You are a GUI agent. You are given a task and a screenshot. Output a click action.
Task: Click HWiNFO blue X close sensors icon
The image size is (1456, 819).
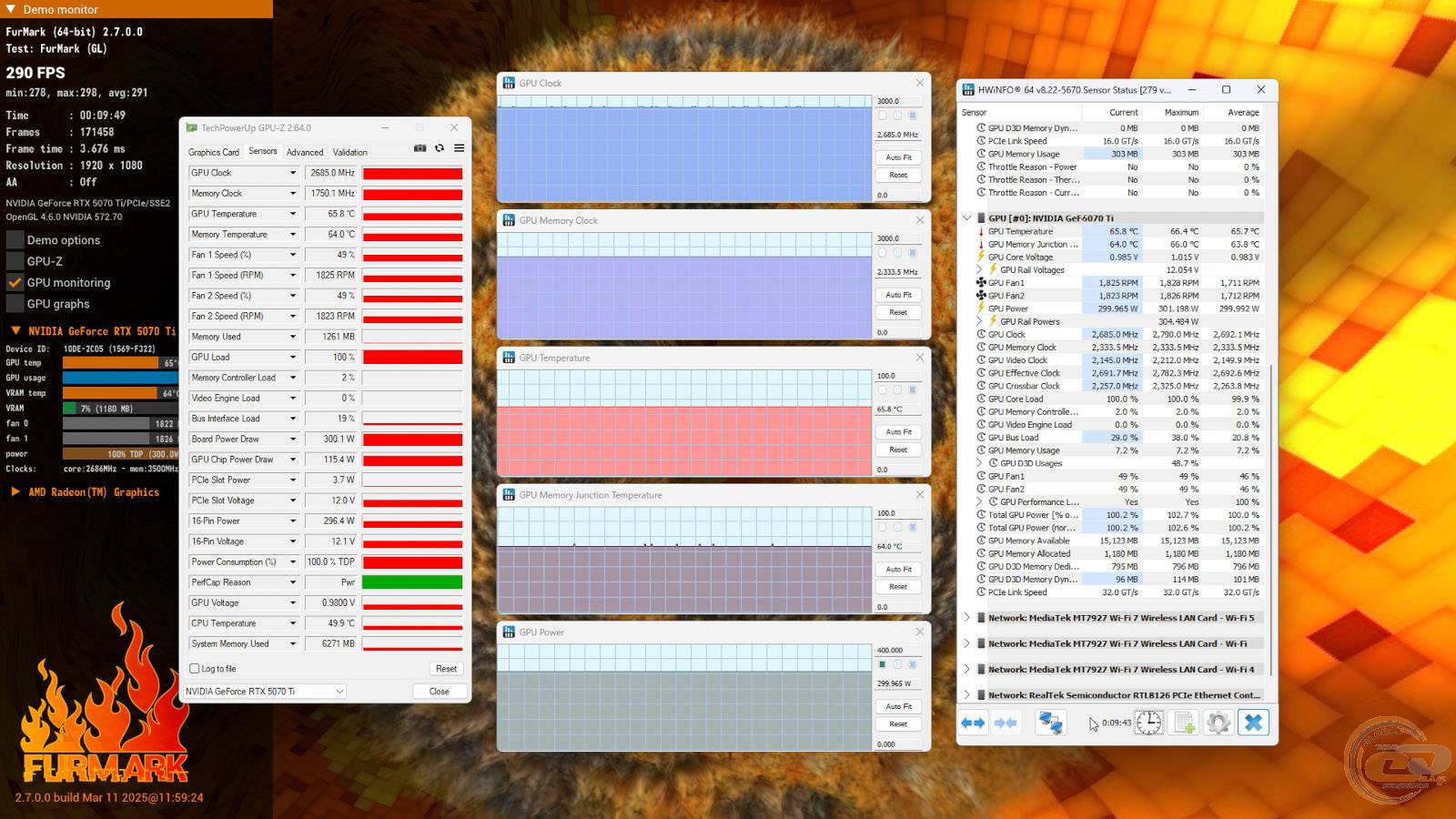tap(1253, 723)
